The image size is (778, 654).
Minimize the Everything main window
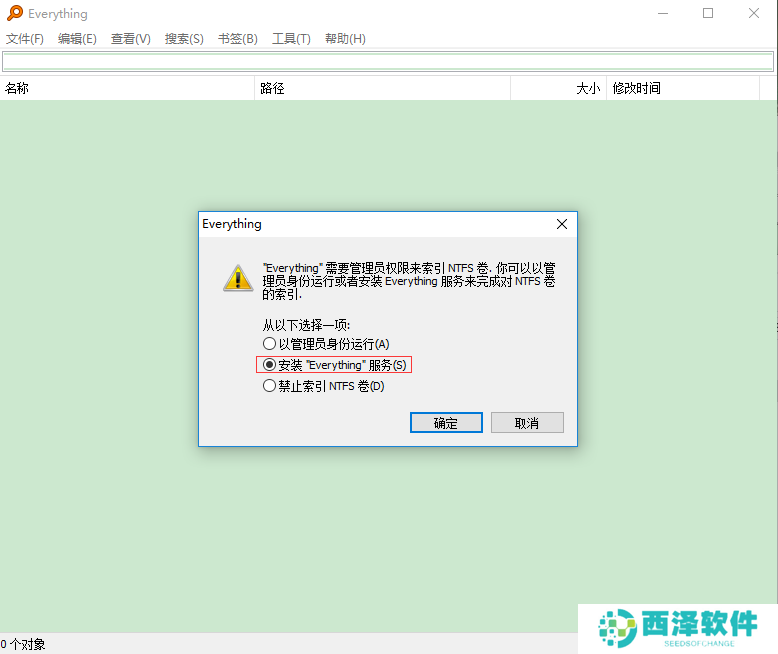tap(663, 13)
